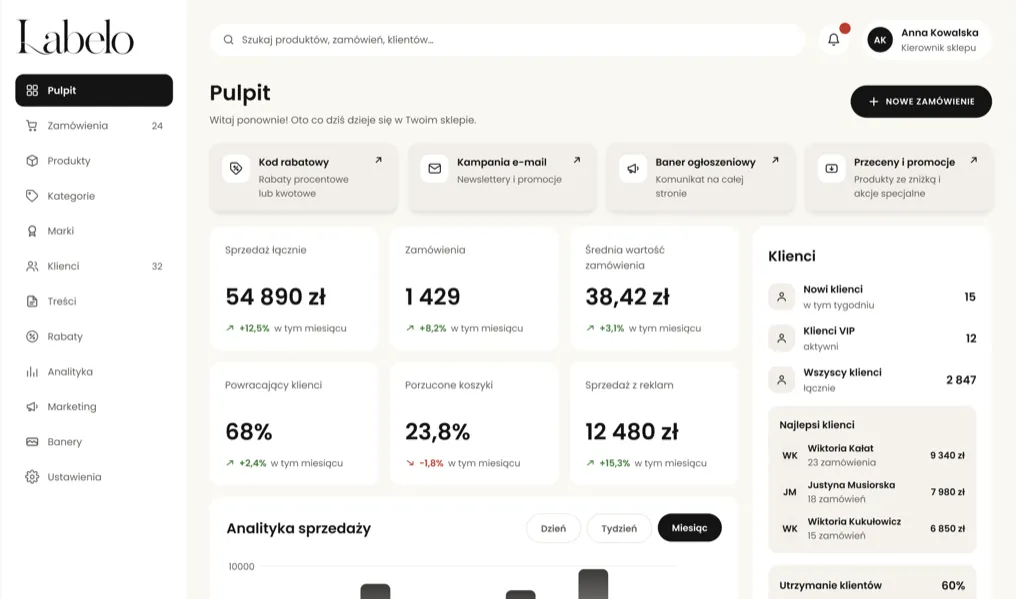Screen dimensions: 1016x599
Task: Click the Przeceny i promocje icon
Action: tap(831, 169)
